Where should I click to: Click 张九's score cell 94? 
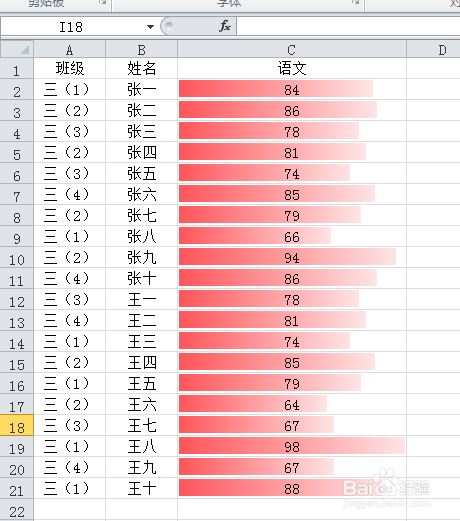coord(292,258)
